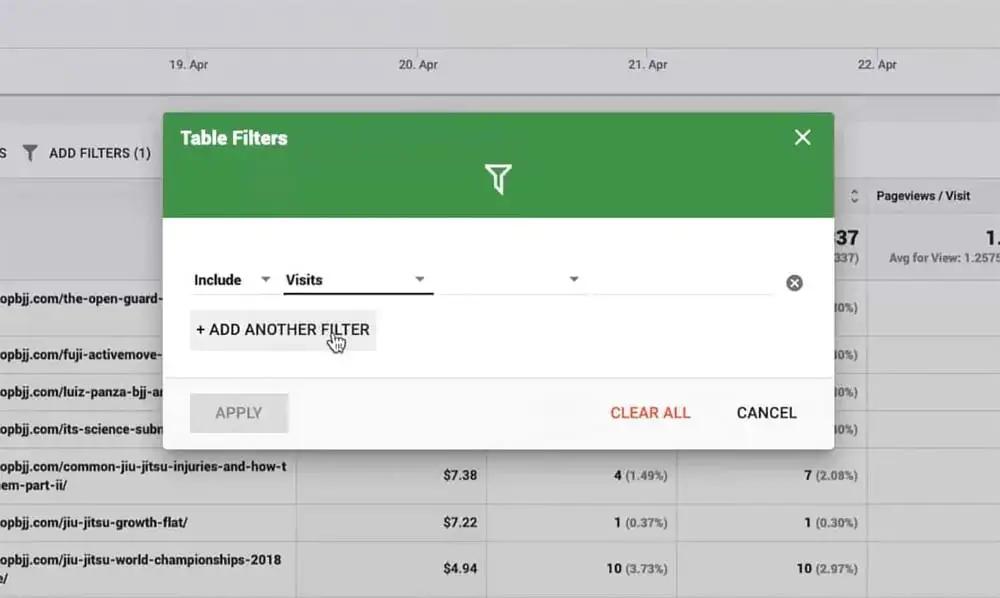1000x598 pixels.
Task: Open the Include dropdown
Action: 232,280
